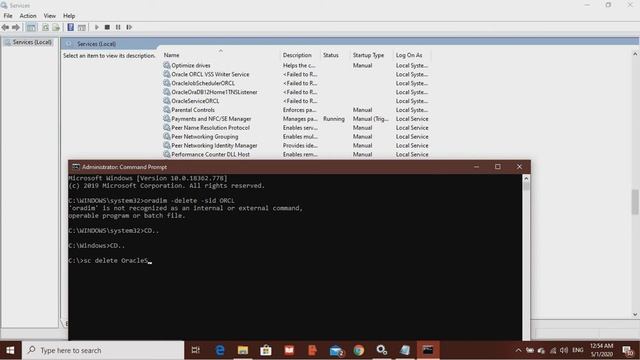The width and height of the screenshot is (640, 360).
Task: Go back with the toolbar Back arrow
Action: pyautogui.click(x=5, y=27)
